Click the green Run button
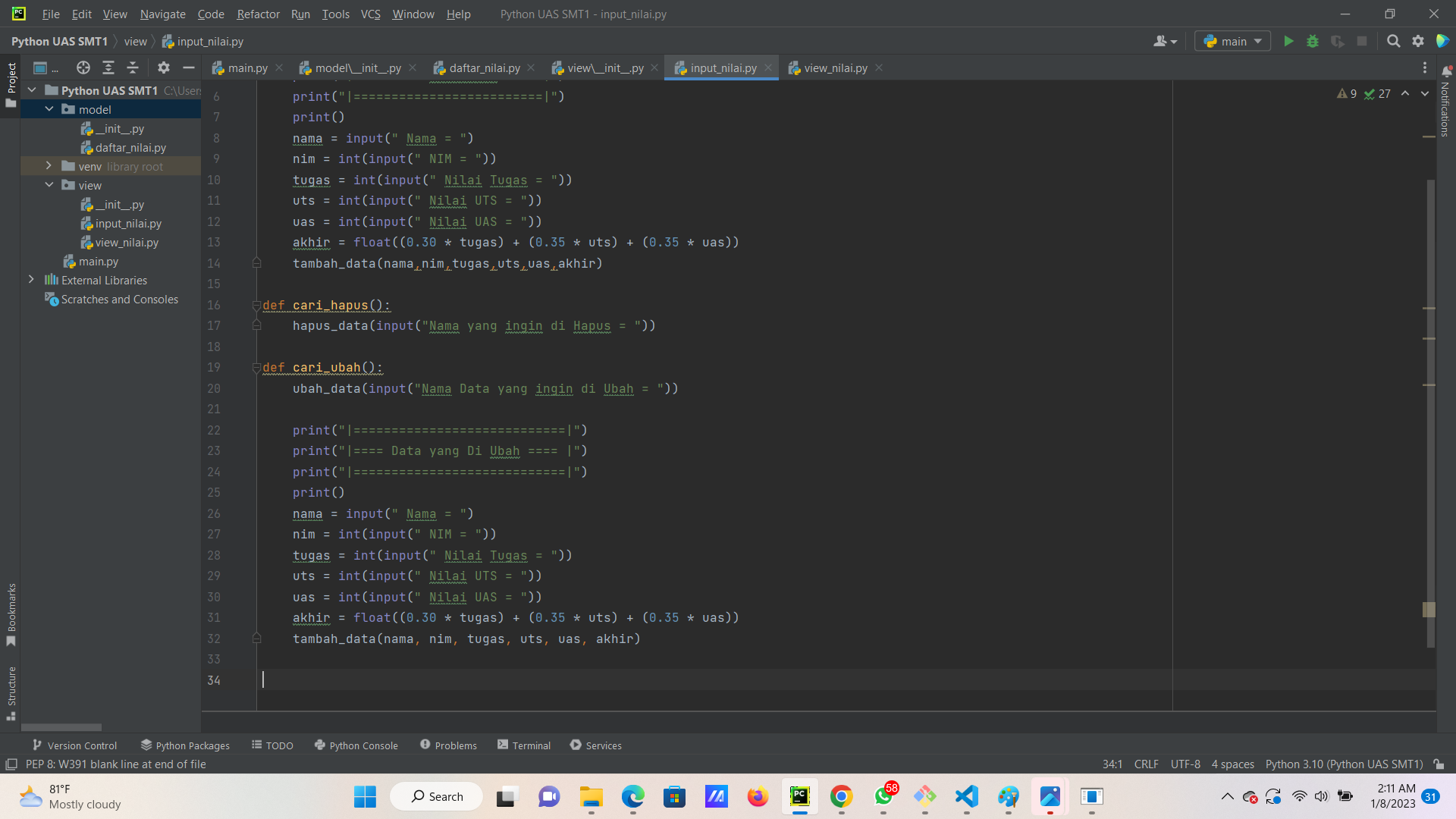 pos(1288,41)
